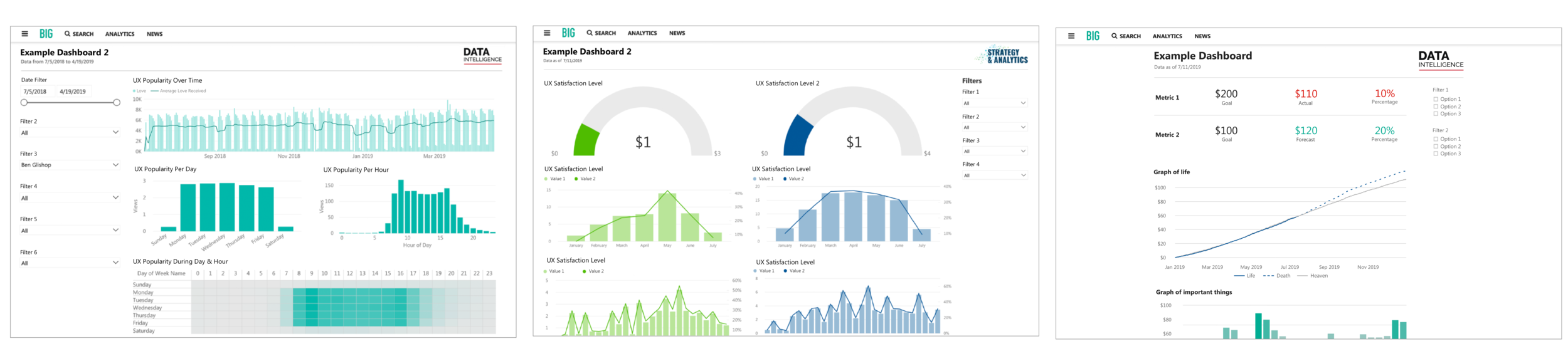Click Day of Week Name heatmap header
This screenshot has width=1568, height=356.
pyautogui.click(x=161, y=273)
